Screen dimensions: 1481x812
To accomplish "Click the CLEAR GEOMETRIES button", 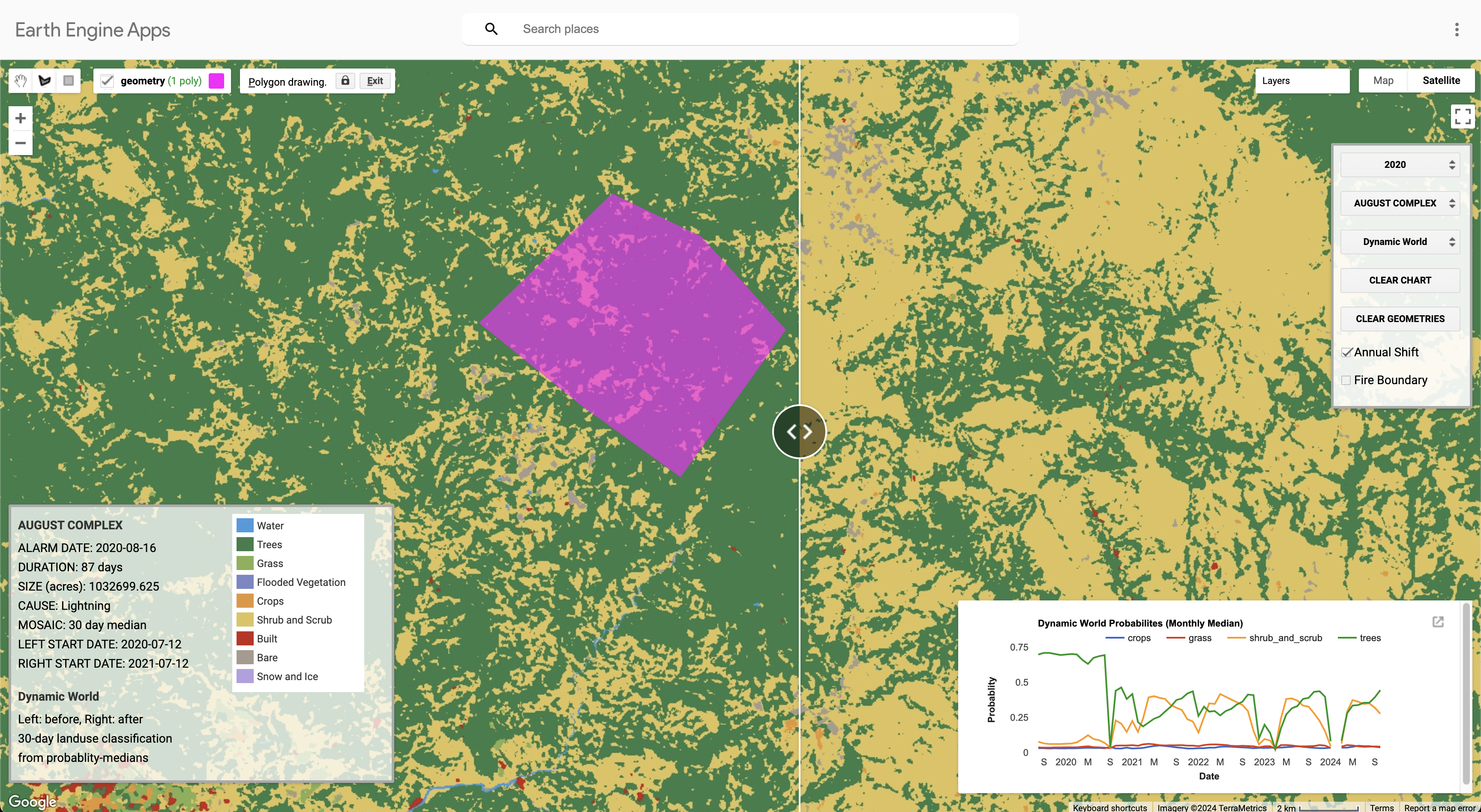I will click(1400, 318).
